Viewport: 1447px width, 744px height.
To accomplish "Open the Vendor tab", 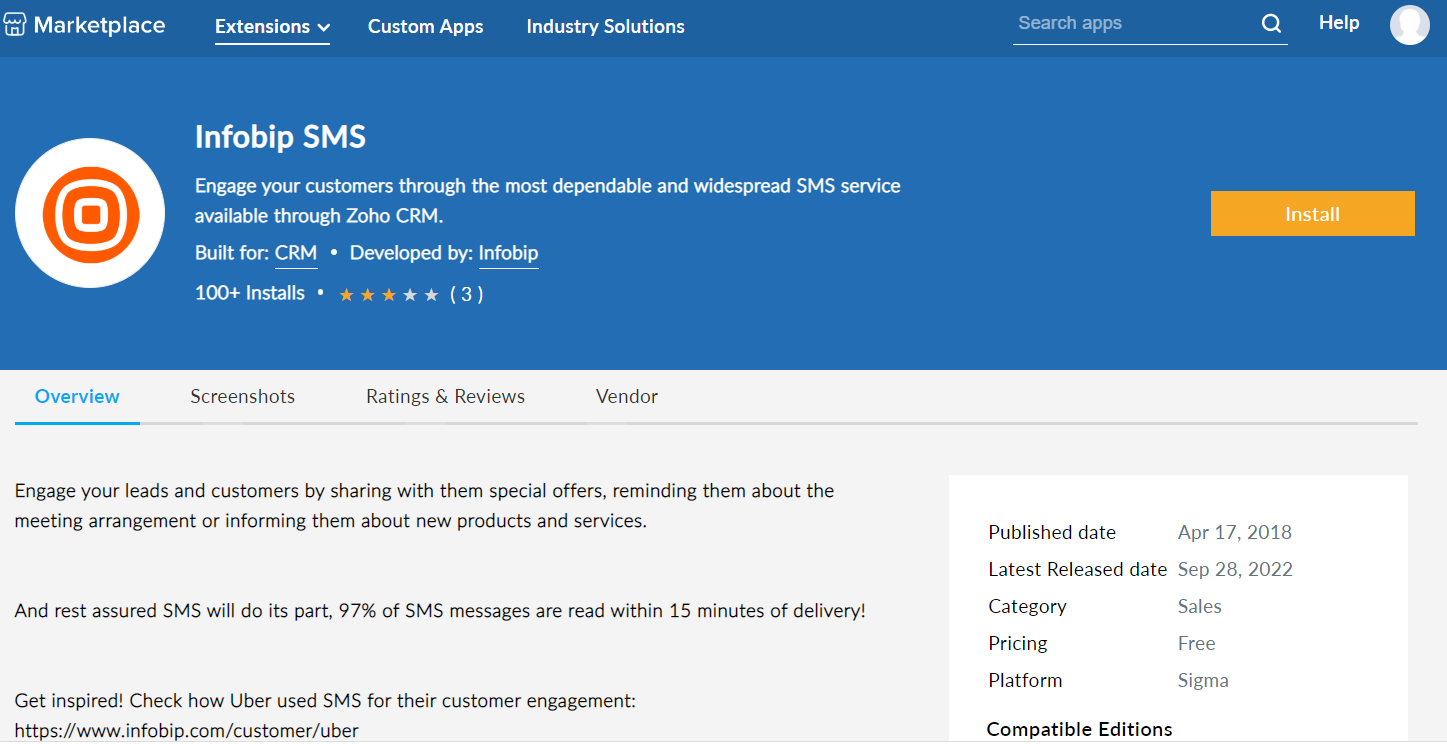I will (x=626, y=397).
